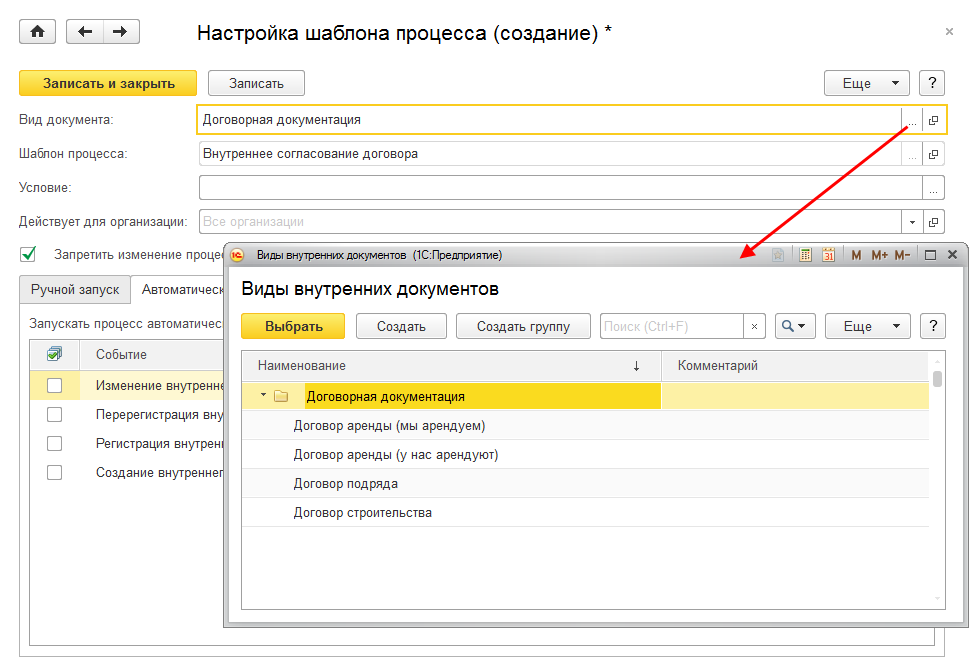
Task: Click the Комментарий column header
Action: tap(795, 366)
